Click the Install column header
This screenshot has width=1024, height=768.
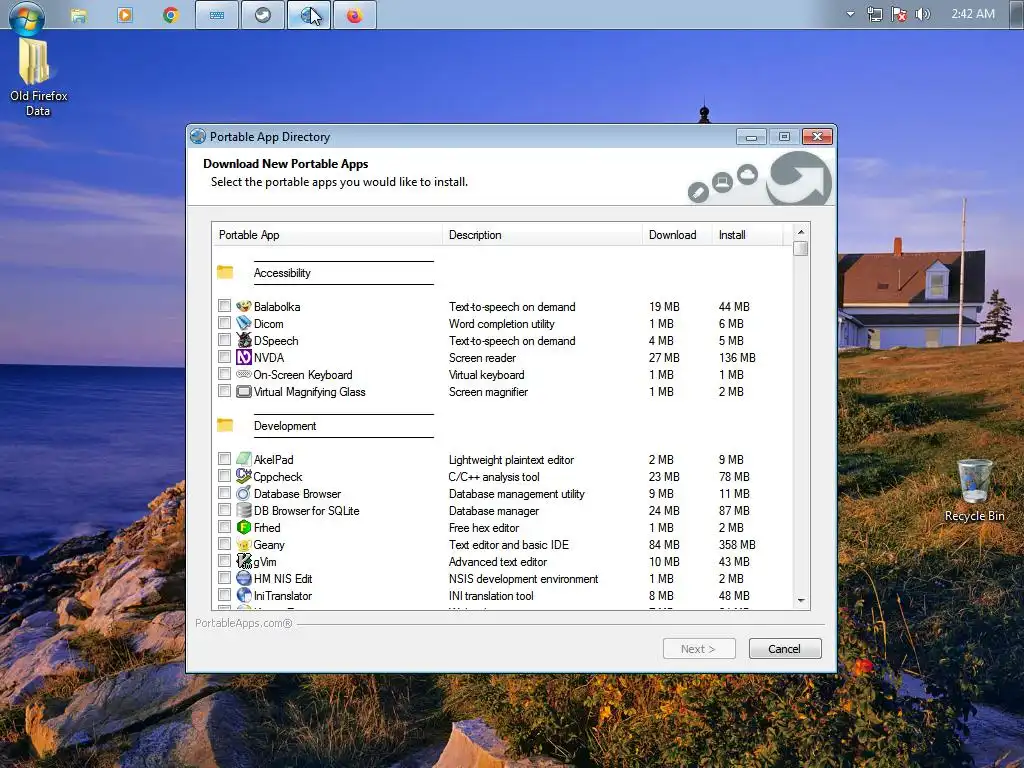click(747, 234)
